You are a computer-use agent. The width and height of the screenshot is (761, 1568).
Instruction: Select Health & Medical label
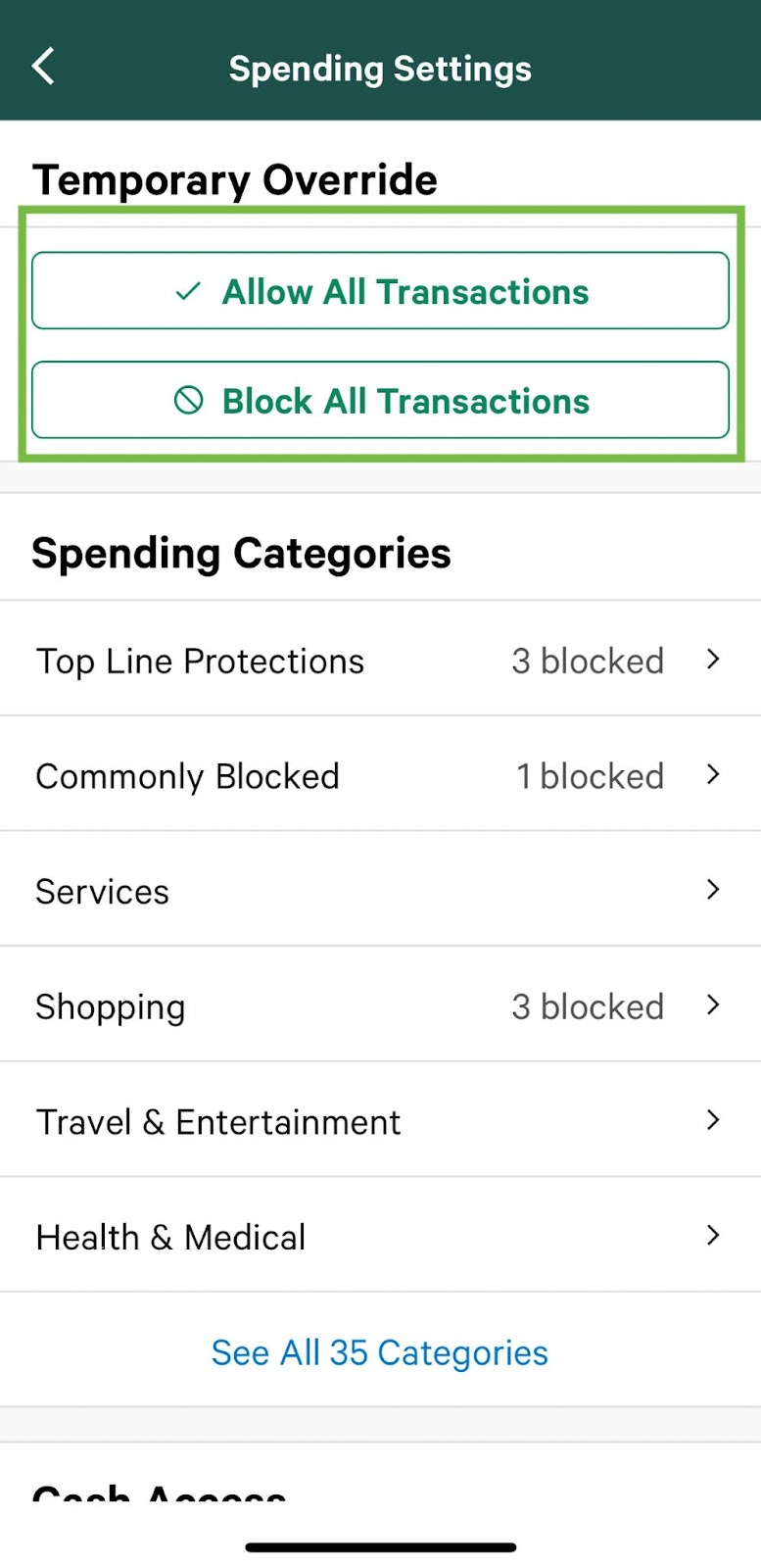click(x=170, y=1238)
